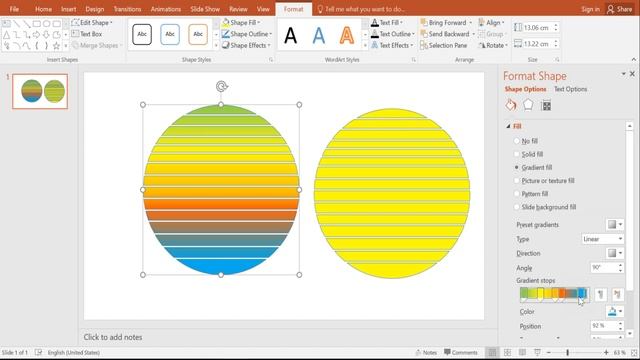
Task: Click to add notes area
Action: [x=113, y=337]
